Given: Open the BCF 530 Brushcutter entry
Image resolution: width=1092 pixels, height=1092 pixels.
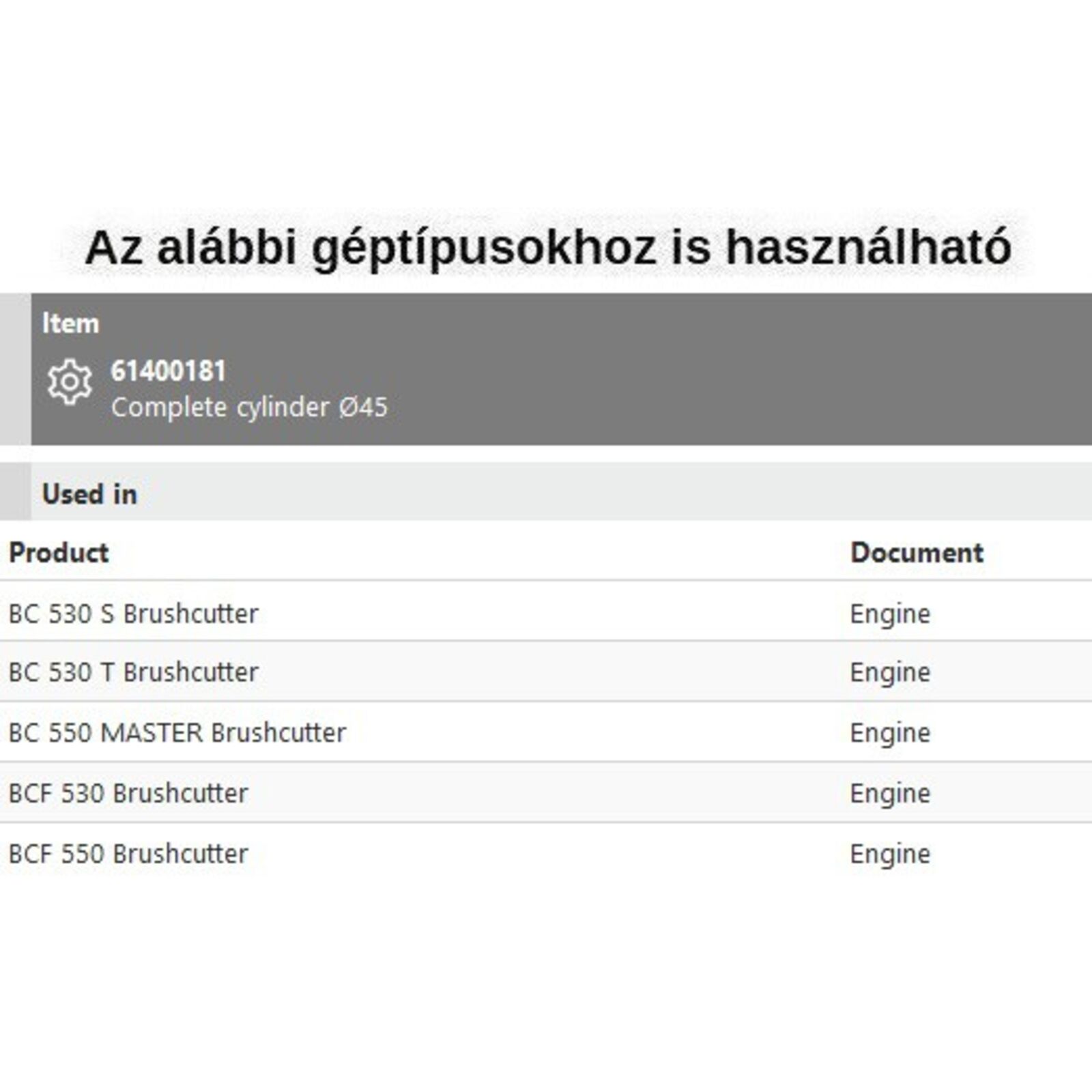Looking at the screenshot, I should tap(128, 793).
